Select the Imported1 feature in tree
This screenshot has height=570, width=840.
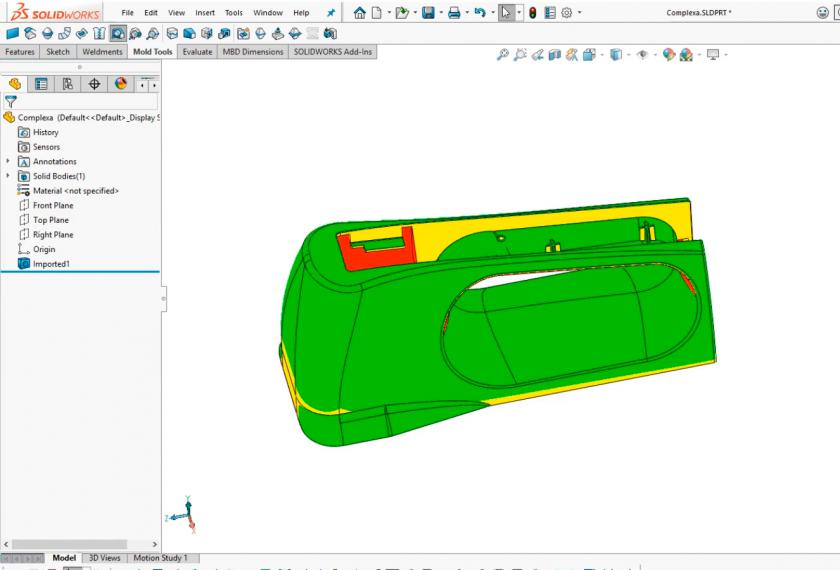point(51,264)
